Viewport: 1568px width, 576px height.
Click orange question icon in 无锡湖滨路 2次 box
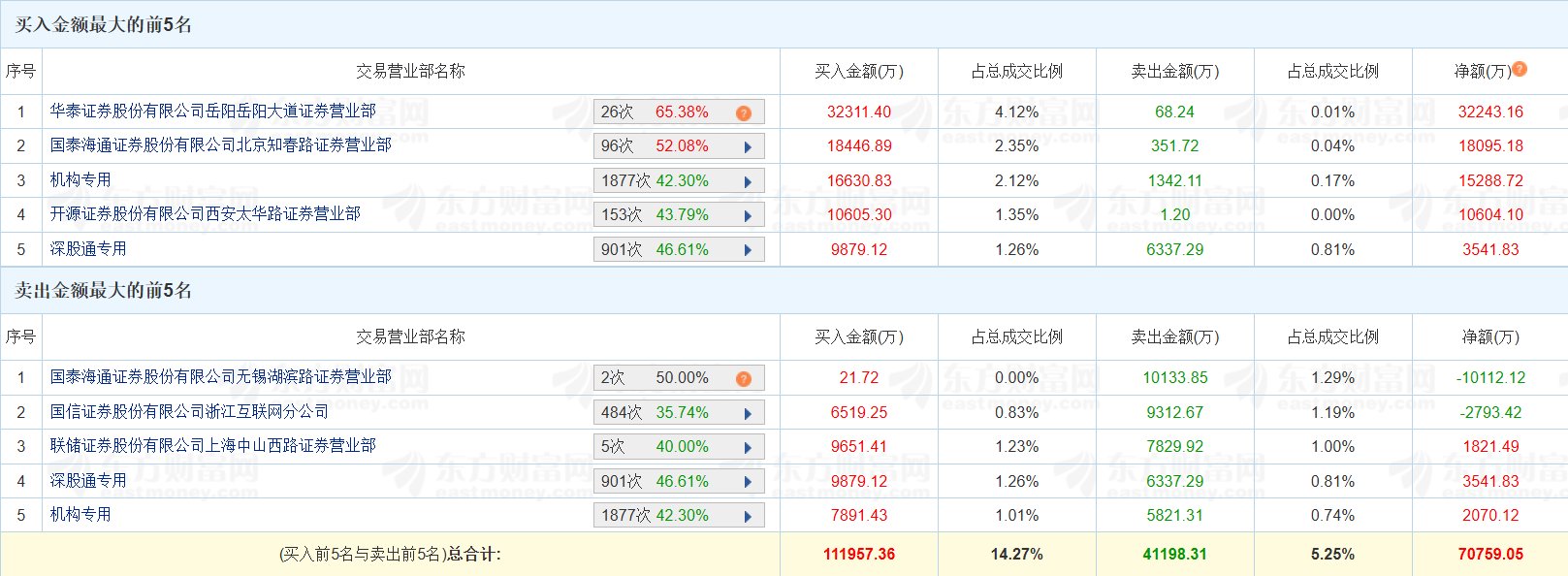point(744,378)
